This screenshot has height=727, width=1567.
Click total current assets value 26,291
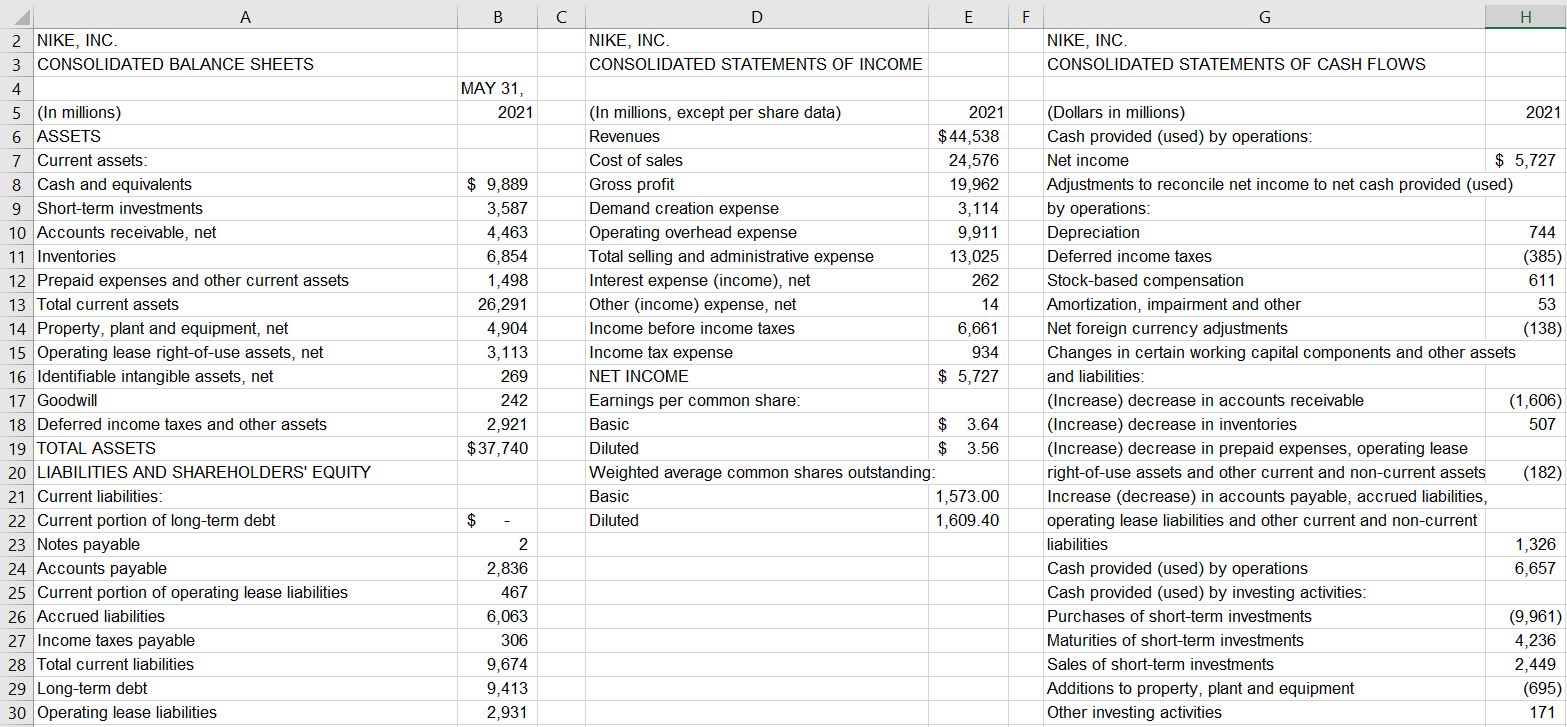click(497, 304)
